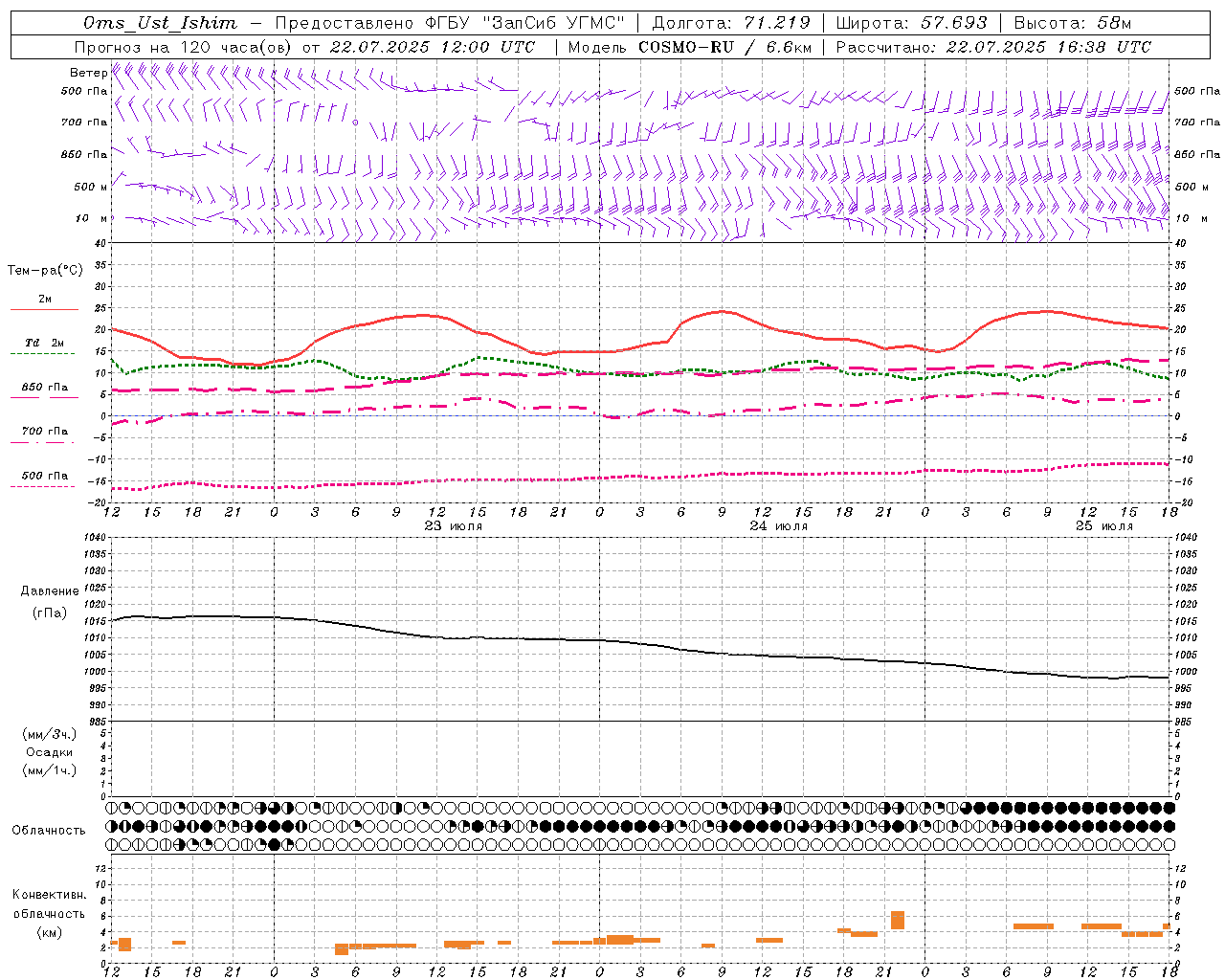Image resolution: width=1225 pixels, height=980 pixels.
Task: Click '1040' on pressure left axis
Action: pos(96,538)
